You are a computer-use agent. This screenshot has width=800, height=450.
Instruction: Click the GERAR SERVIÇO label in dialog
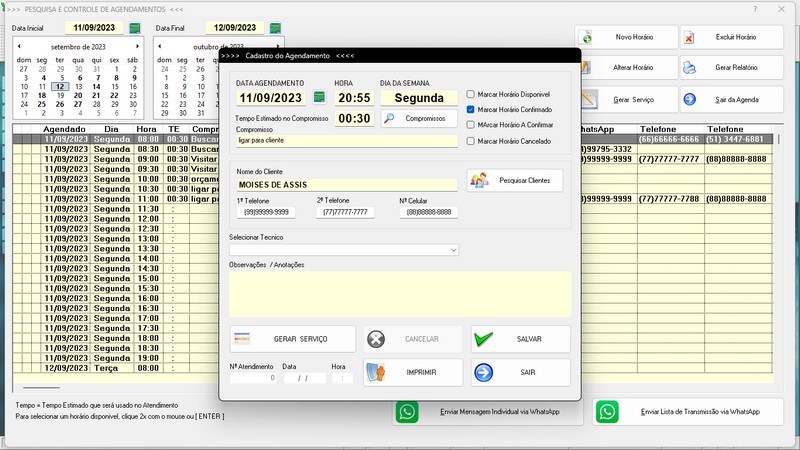pos(301,339)
